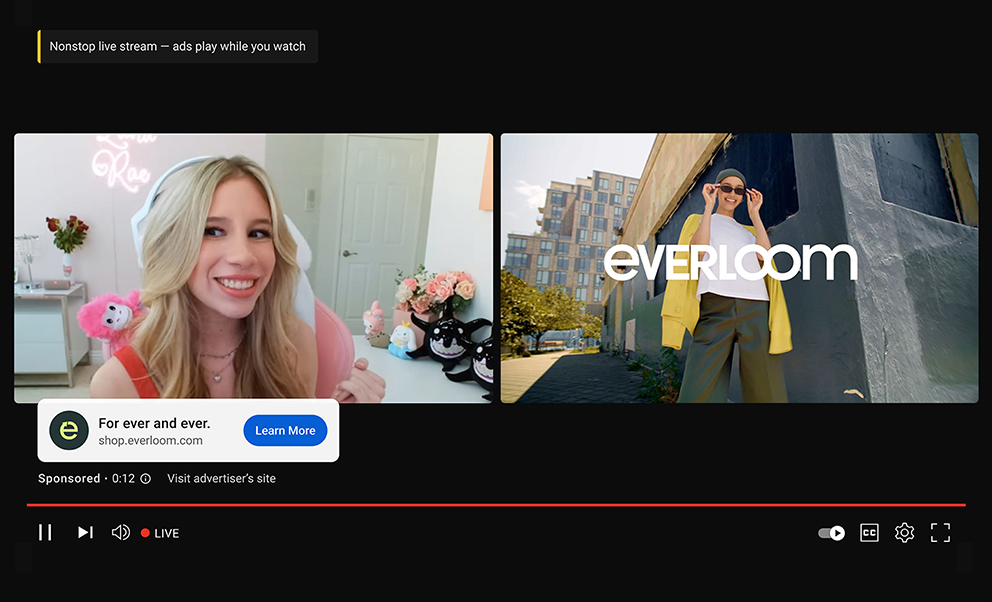
Task: Click the nonstop live stream notice banner
Action: pyautogui.click(x=178, y=46)
